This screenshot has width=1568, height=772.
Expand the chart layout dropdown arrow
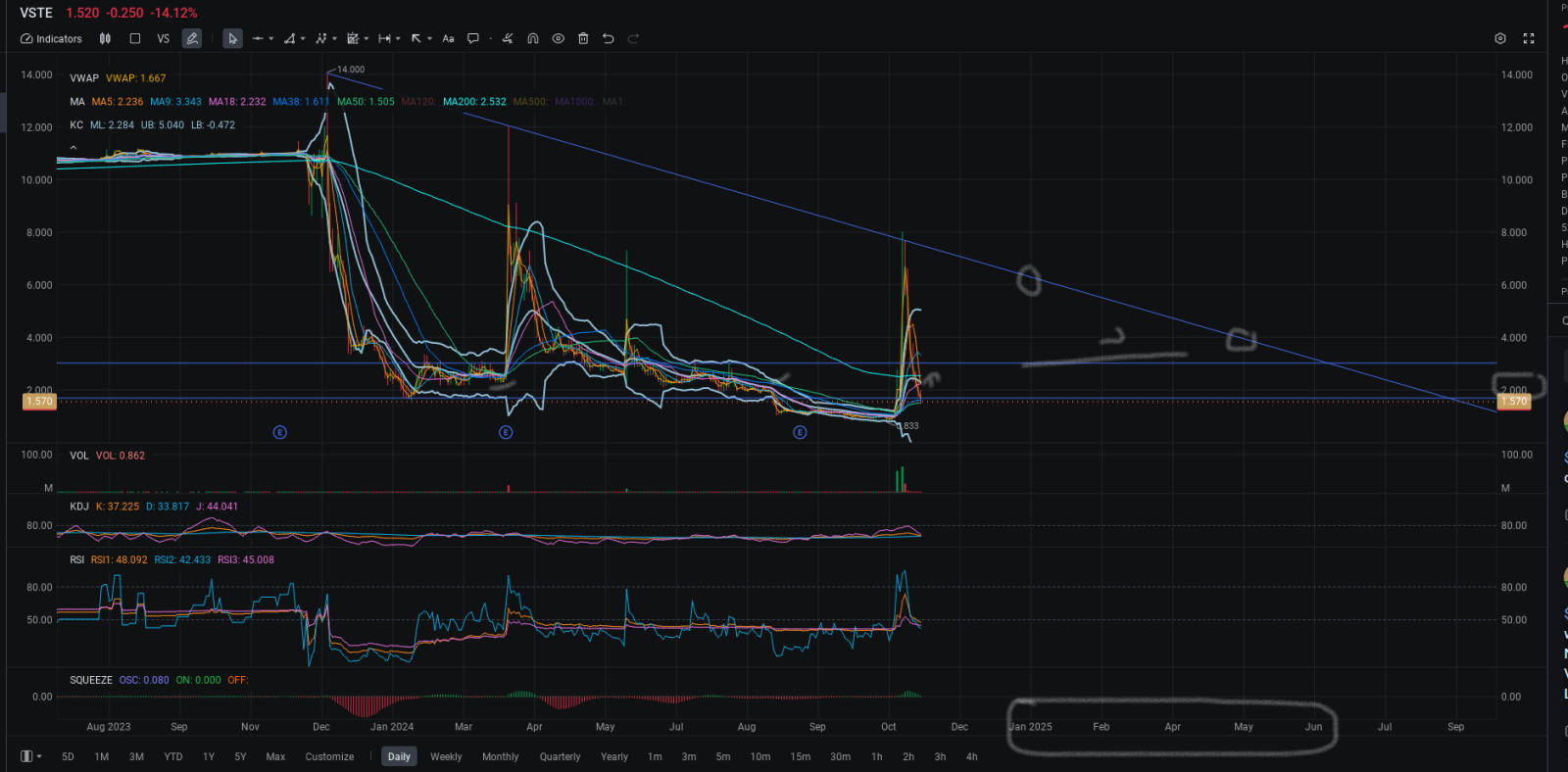pos(39,756)
